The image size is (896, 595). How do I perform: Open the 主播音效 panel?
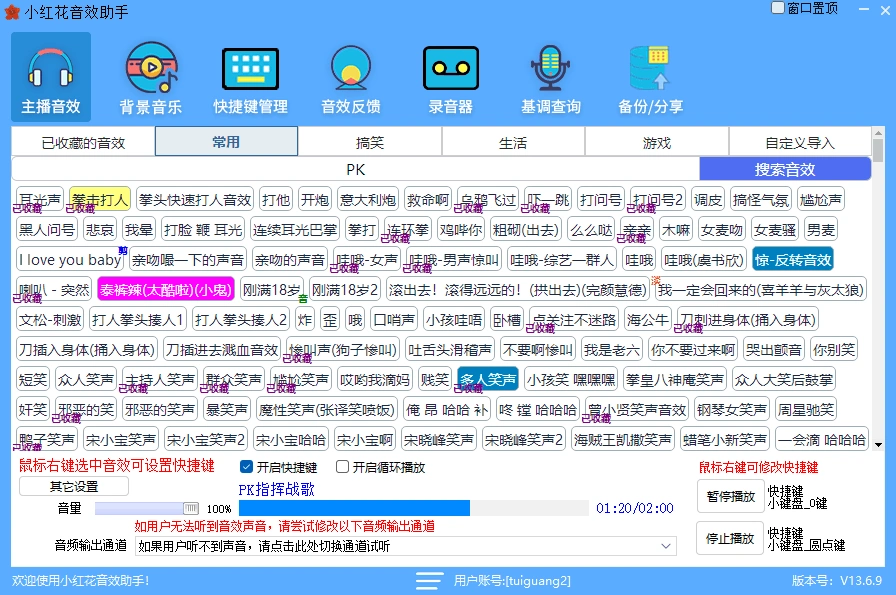(48, 77)
